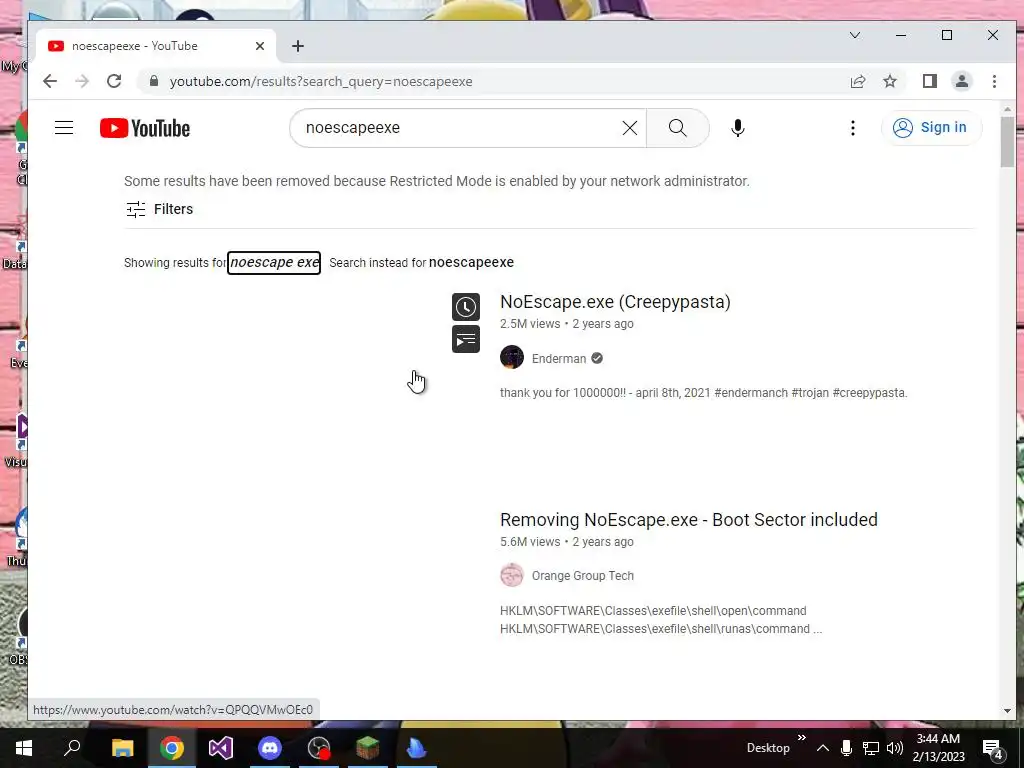Share this page from the address bar
1024x768 pixels.
tap(857, 82)
